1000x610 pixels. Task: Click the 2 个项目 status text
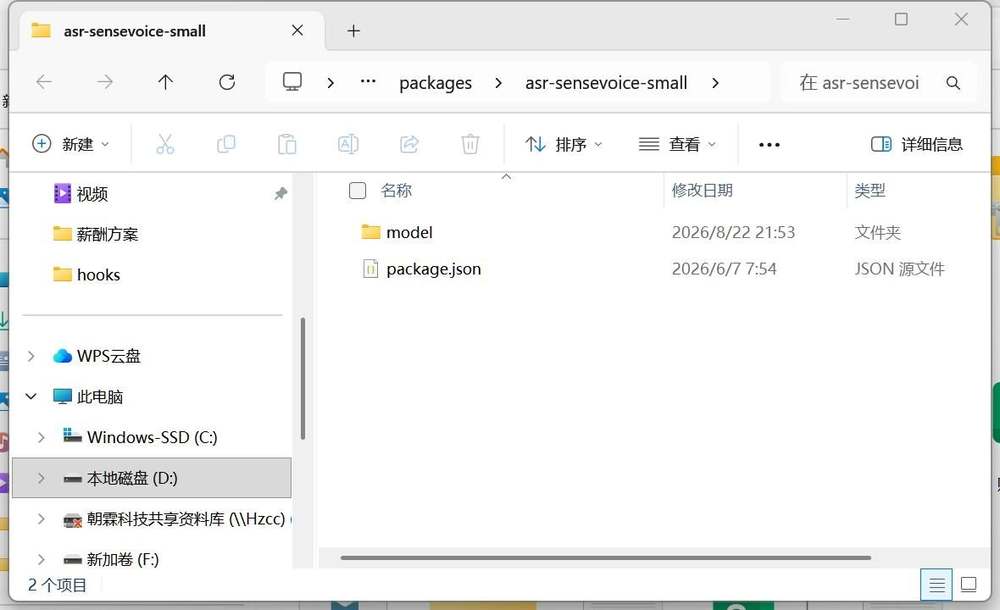(x=57, y=585)
